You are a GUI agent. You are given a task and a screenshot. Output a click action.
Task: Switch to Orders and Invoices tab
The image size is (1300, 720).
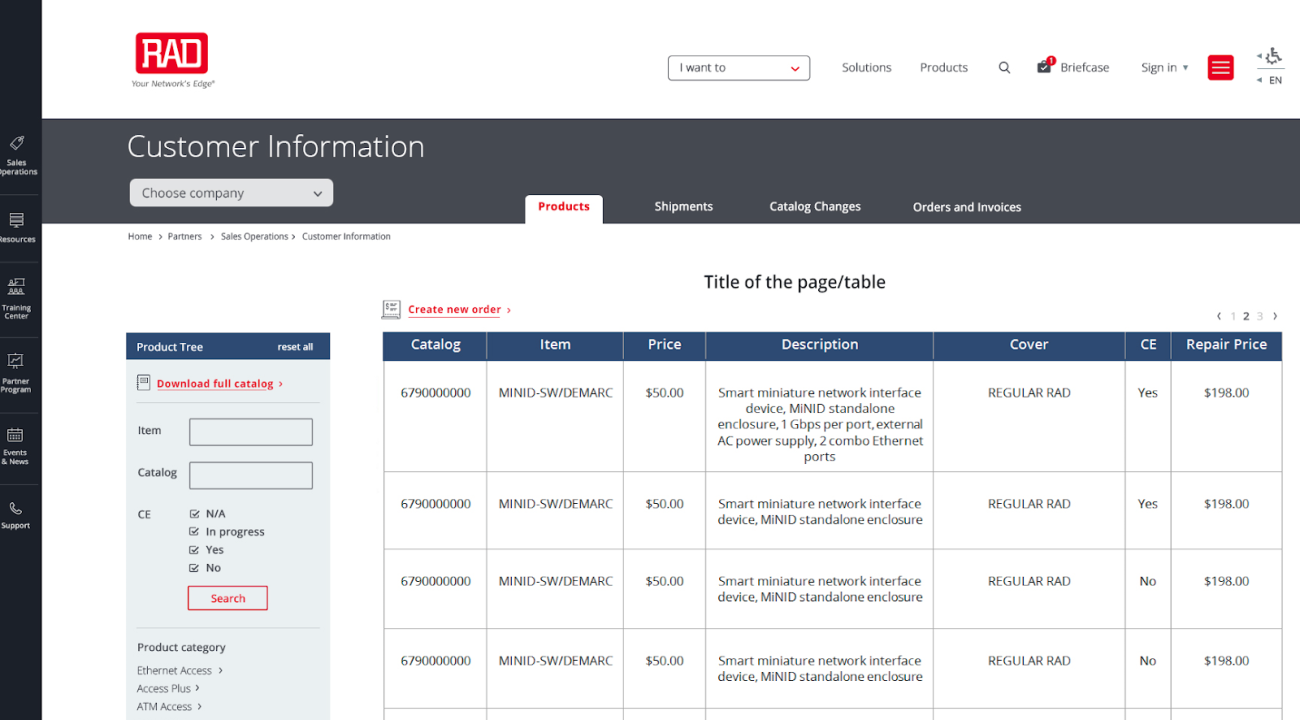click(966, 207)
